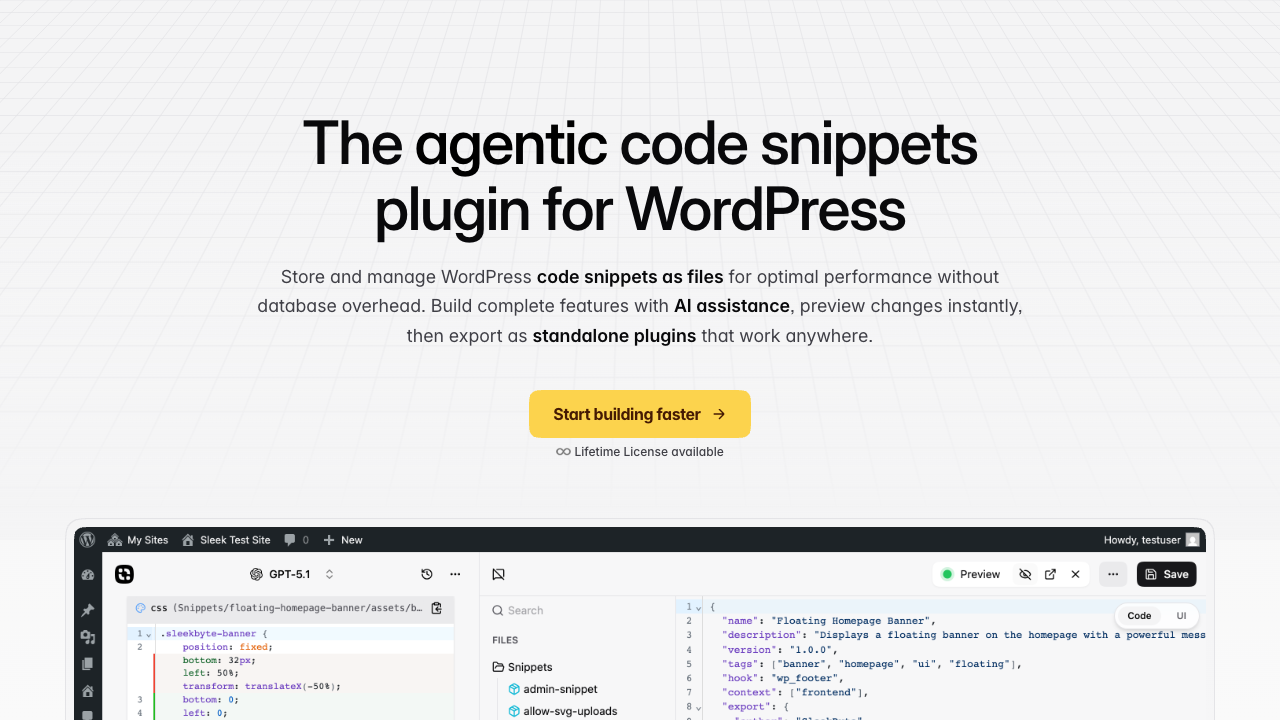Image resolution: width=1280 pixels, height=720 pixels.
Task: Click the crossed-bookmark icon above the search panel
Action: [499, 573]
